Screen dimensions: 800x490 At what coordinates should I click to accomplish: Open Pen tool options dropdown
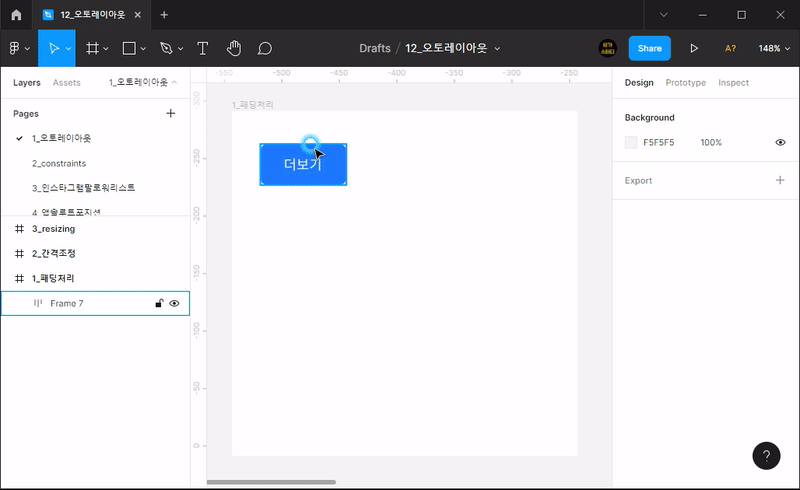180,48
